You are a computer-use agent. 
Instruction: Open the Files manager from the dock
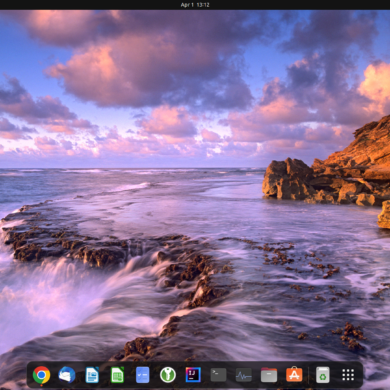(x=269, y=375)
